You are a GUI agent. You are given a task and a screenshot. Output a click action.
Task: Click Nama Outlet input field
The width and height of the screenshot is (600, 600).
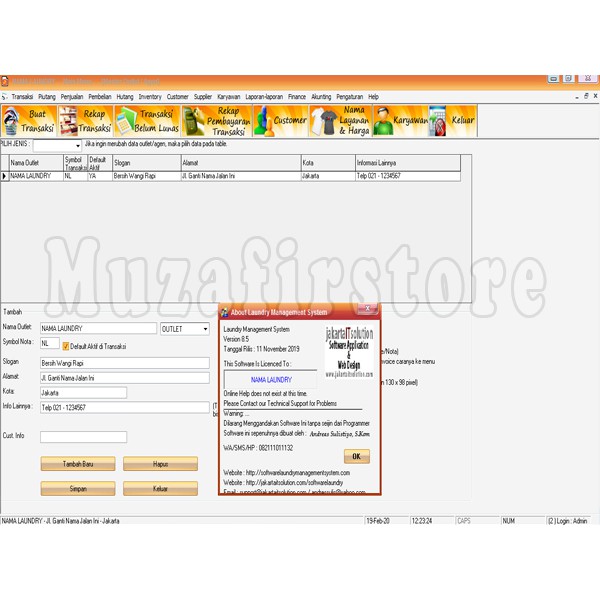pos(98,328)
